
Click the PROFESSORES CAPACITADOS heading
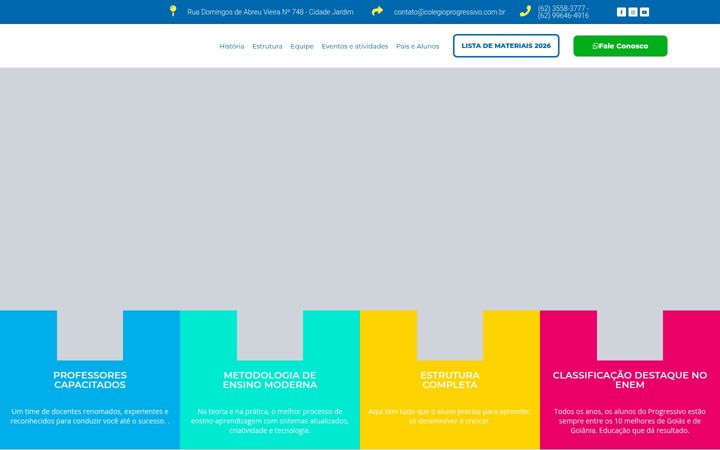[90, 380]
